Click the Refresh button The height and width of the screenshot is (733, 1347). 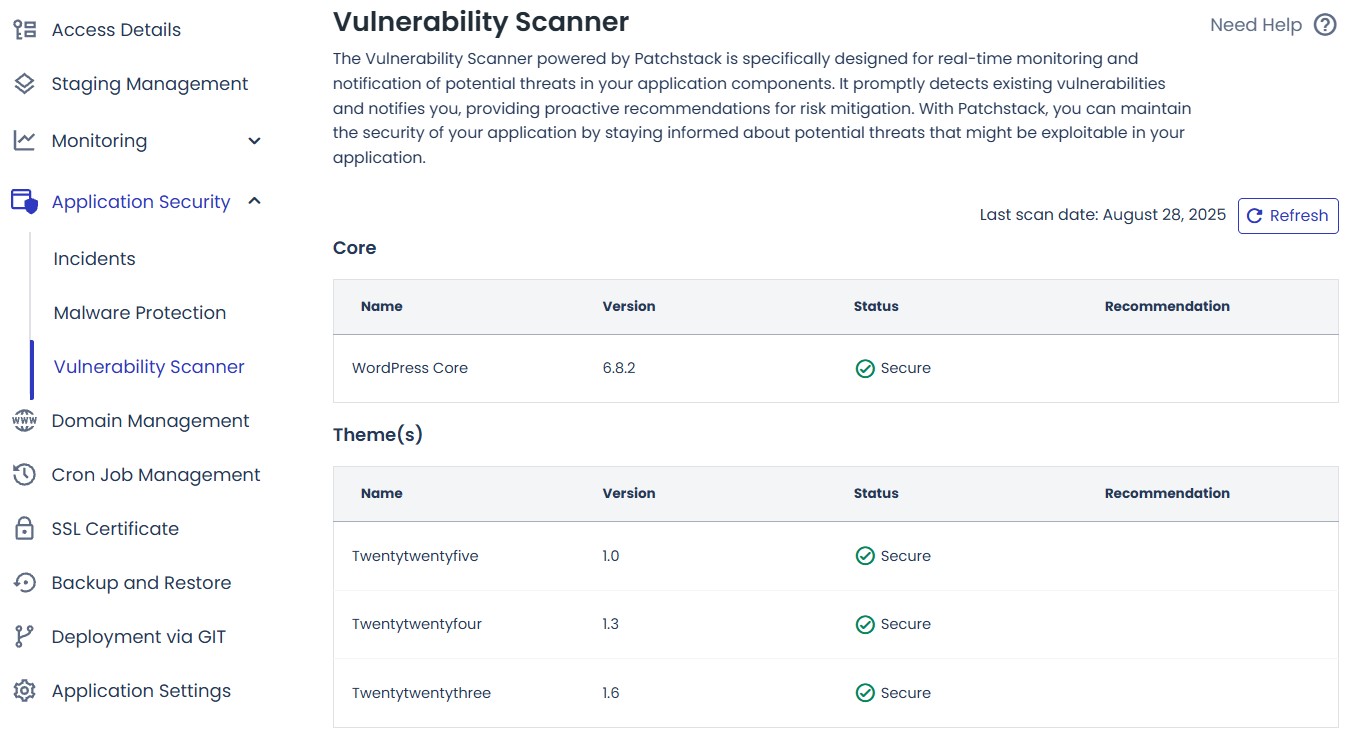1288,215
